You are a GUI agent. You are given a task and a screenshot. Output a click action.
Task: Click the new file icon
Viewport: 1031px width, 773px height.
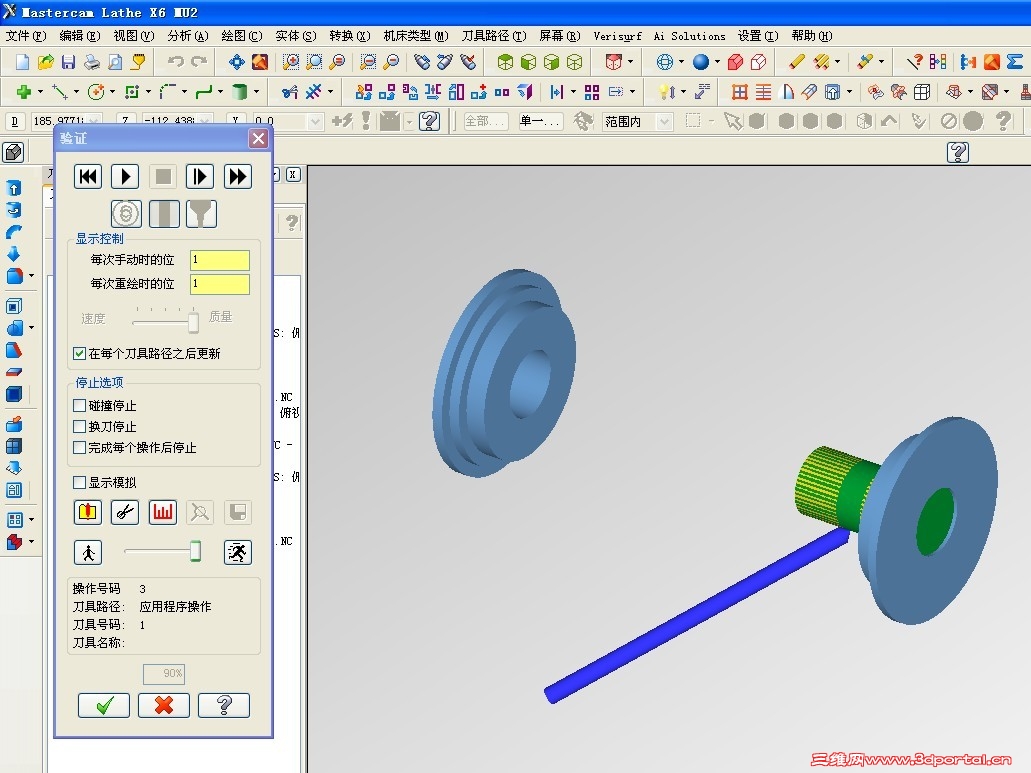[x=22, y=62]
